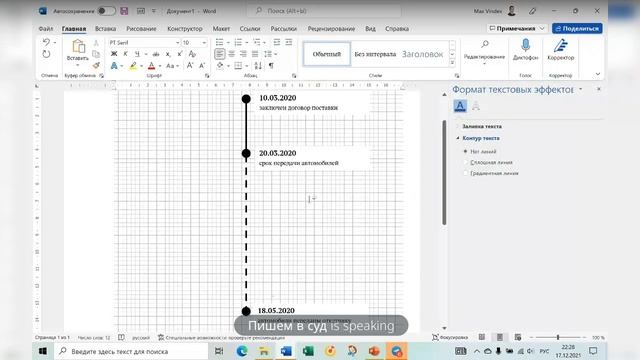Open numbered list dropdown arrow
The height and width of the screenshot is (360, 640).
(247, 42)
